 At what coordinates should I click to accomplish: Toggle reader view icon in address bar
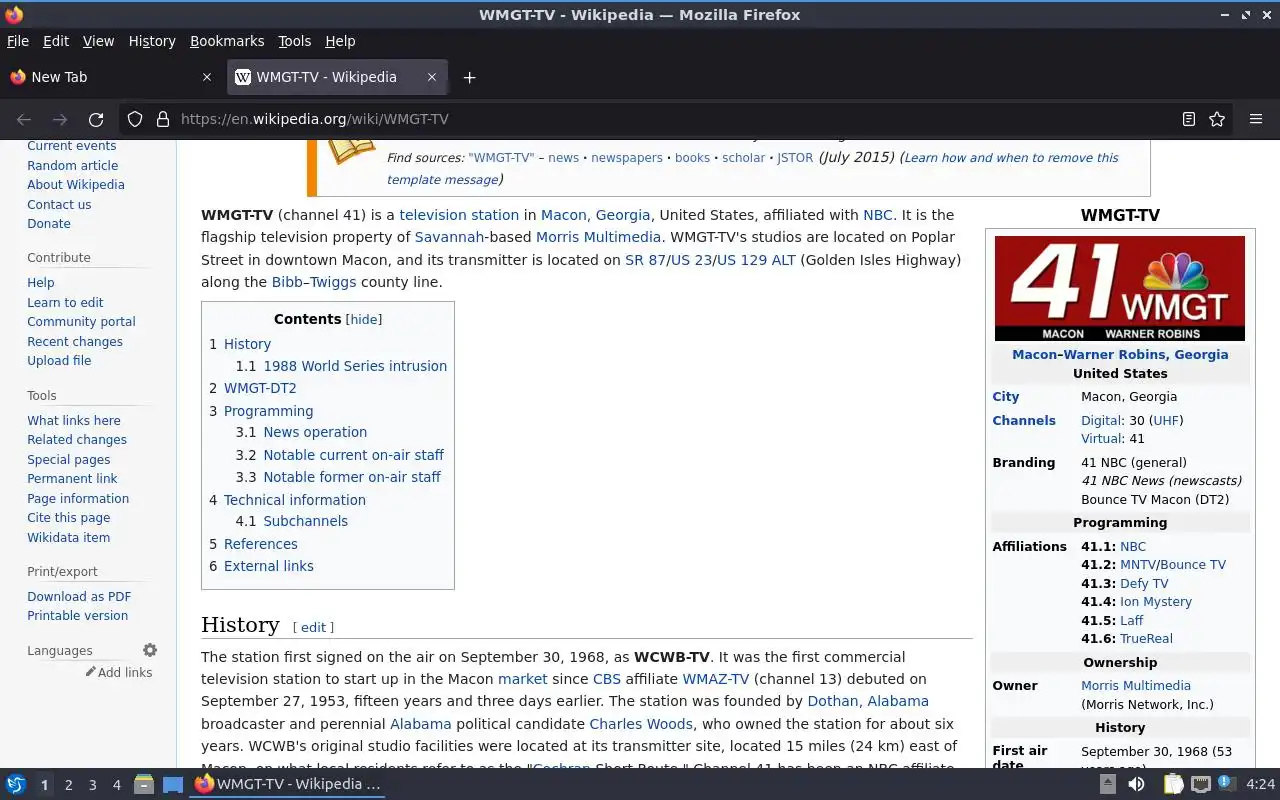tap(1188, 119)
